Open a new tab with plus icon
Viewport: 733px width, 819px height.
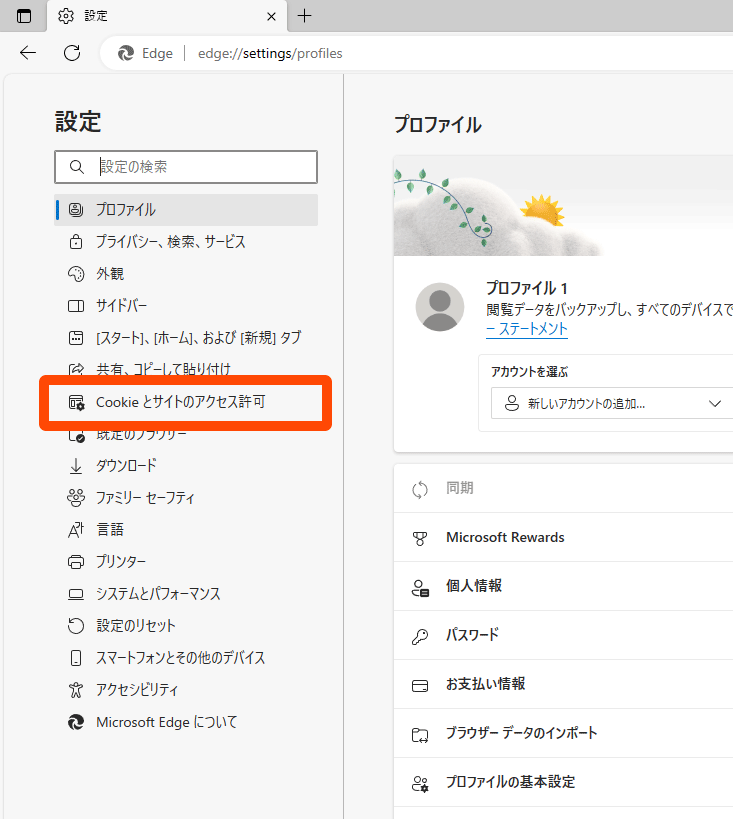pos(305,16)
